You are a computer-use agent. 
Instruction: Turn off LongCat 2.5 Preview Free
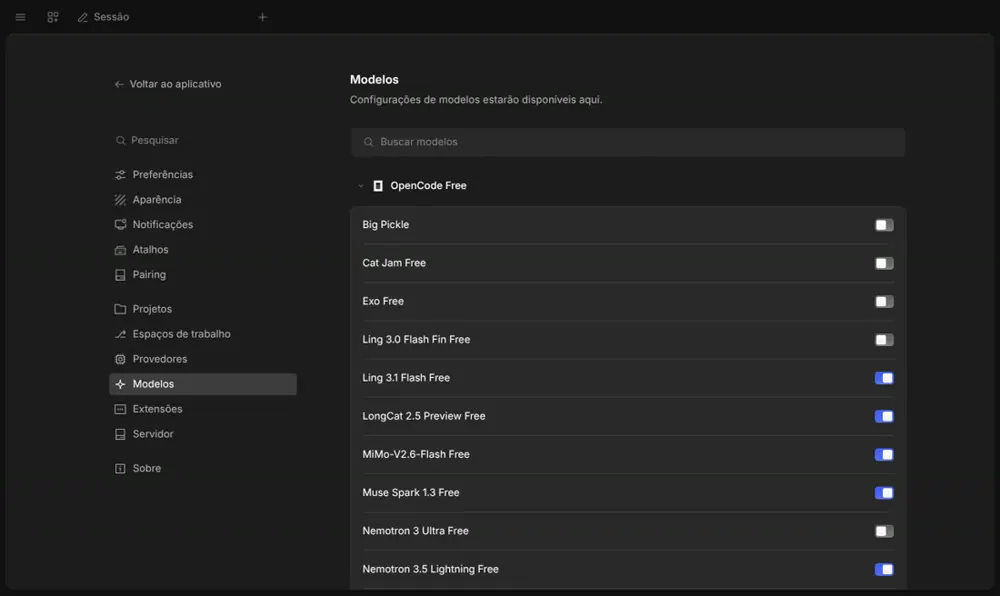click(884, 416)
